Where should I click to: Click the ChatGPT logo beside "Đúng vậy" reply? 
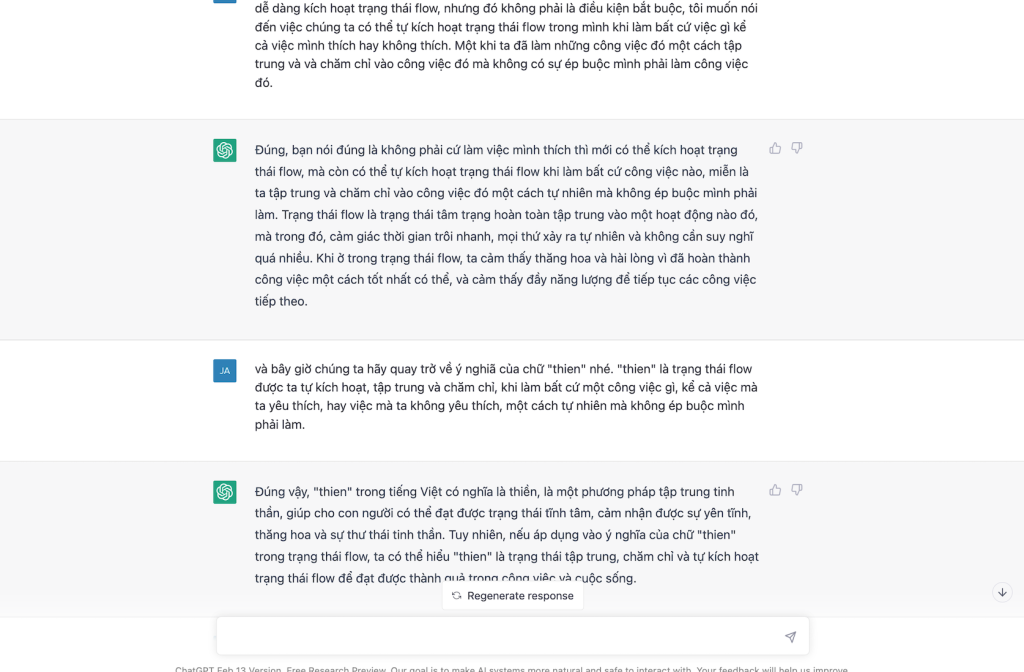[225, 492]
